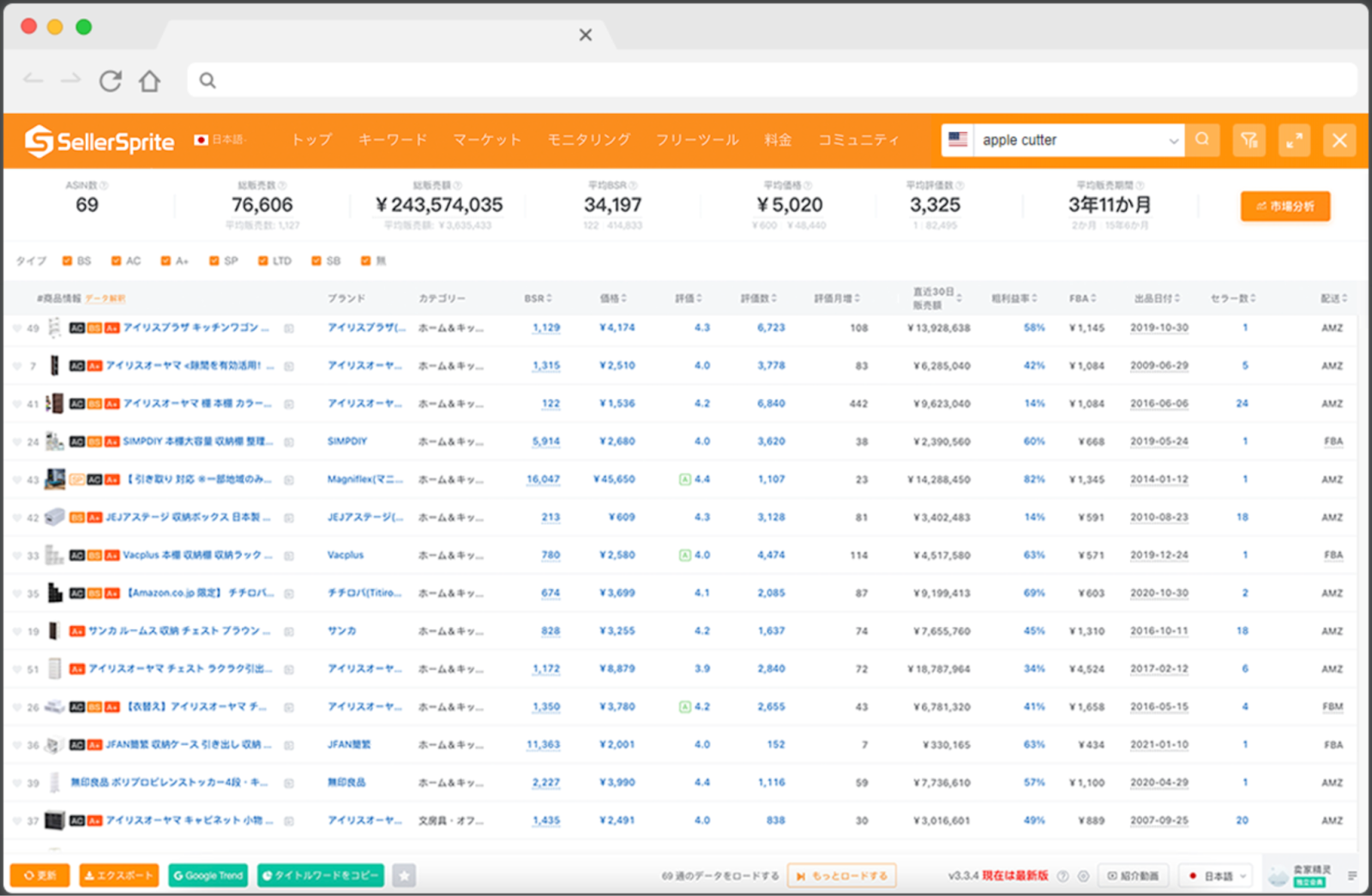Image resolution: width=1372 pixels, height=896 pixels.
Task: Toggle the 無 type checkbox
Action: [x=365, y=261]
